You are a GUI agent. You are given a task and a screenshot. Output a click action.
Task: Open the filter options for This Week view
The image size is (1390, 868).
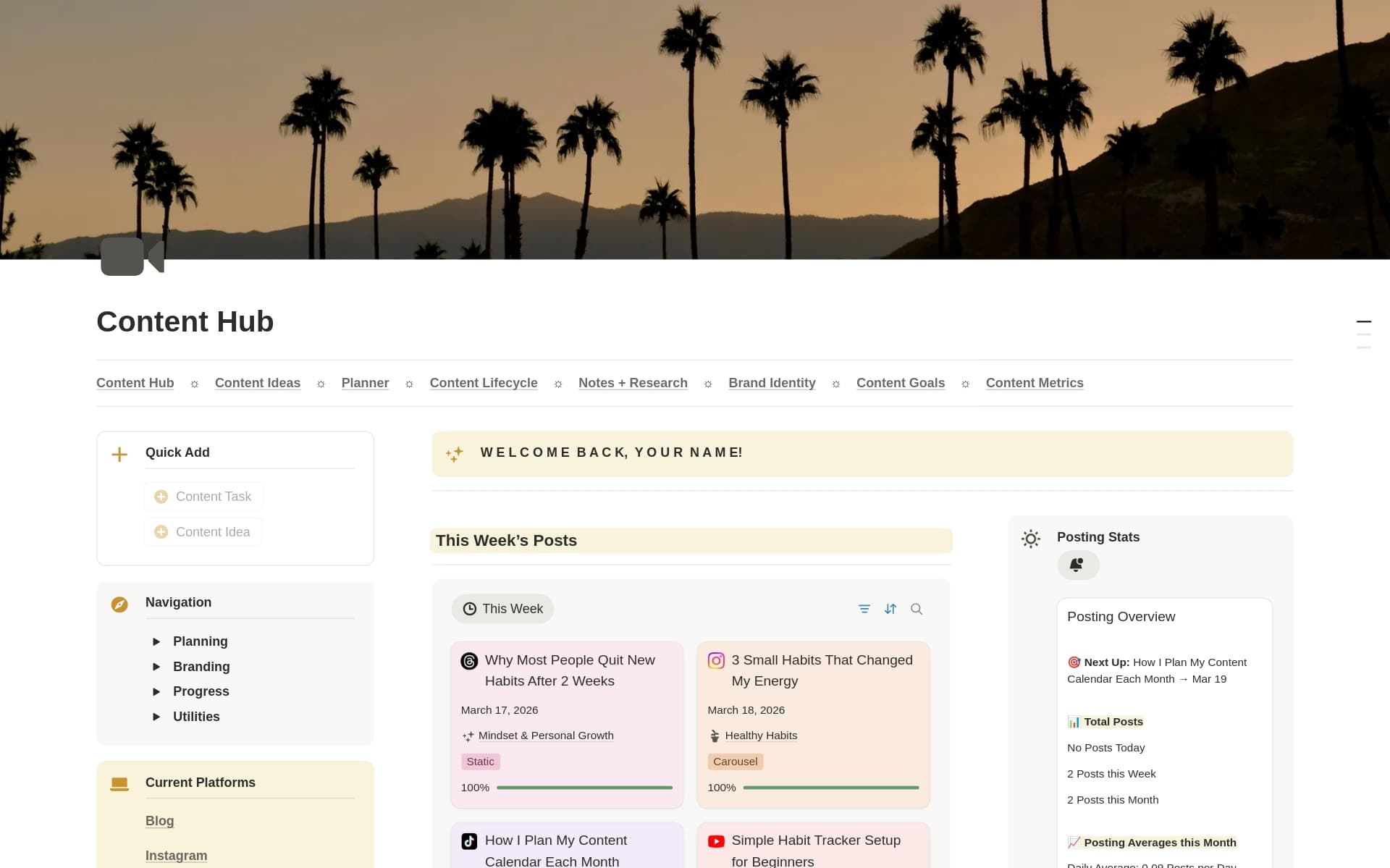tap(864, 609)
